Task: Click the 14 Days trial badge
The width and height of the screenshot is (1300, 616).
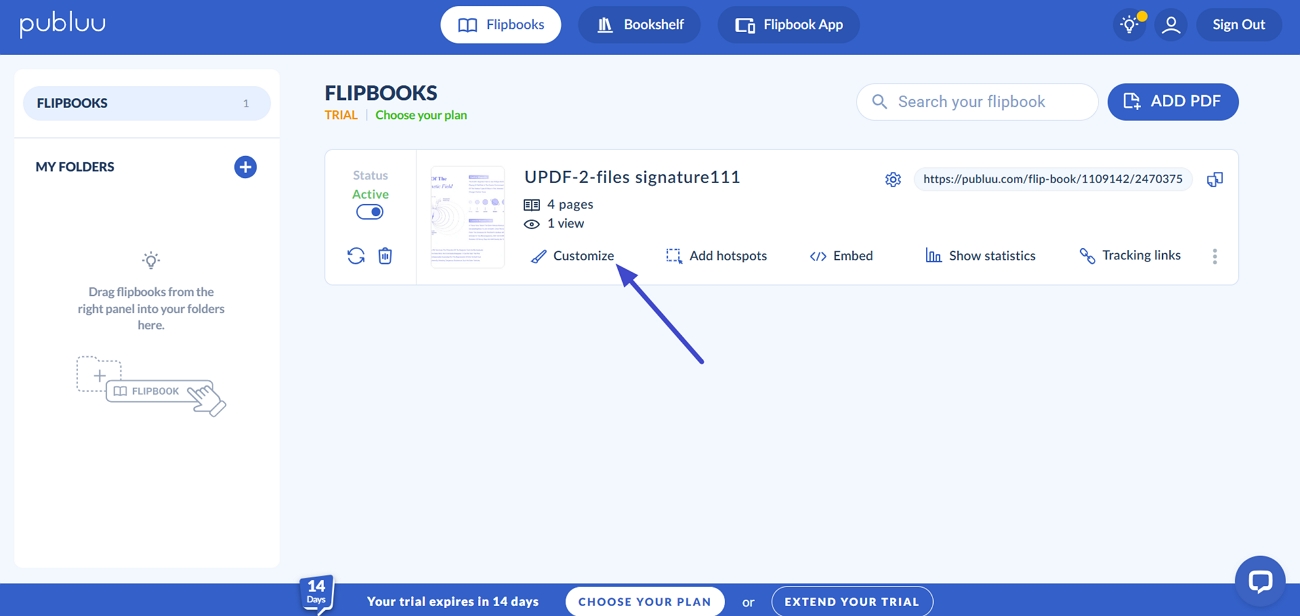Action: coord(316,593)
